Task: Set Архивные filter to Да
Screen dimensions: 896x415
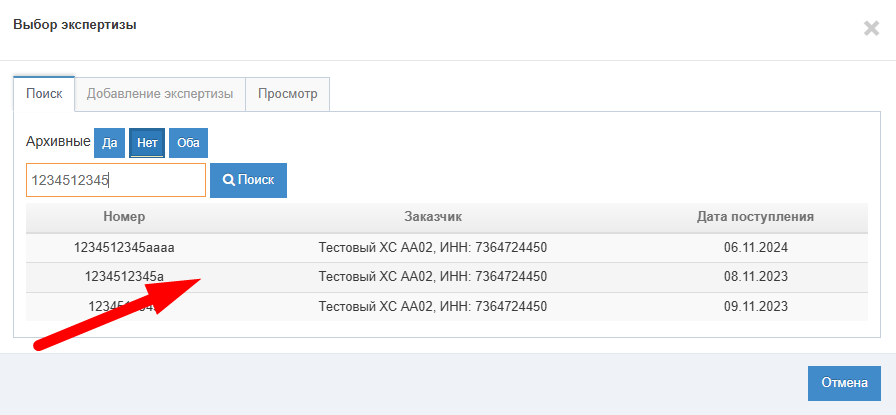Action: [x=109, y=143]
